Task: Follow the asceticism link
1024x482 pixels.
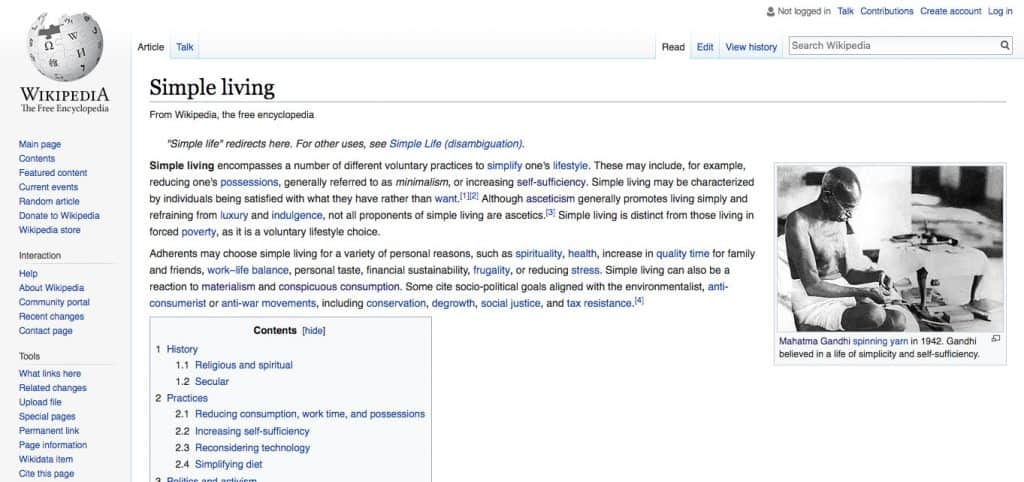Action: click(x=551, y=199)
